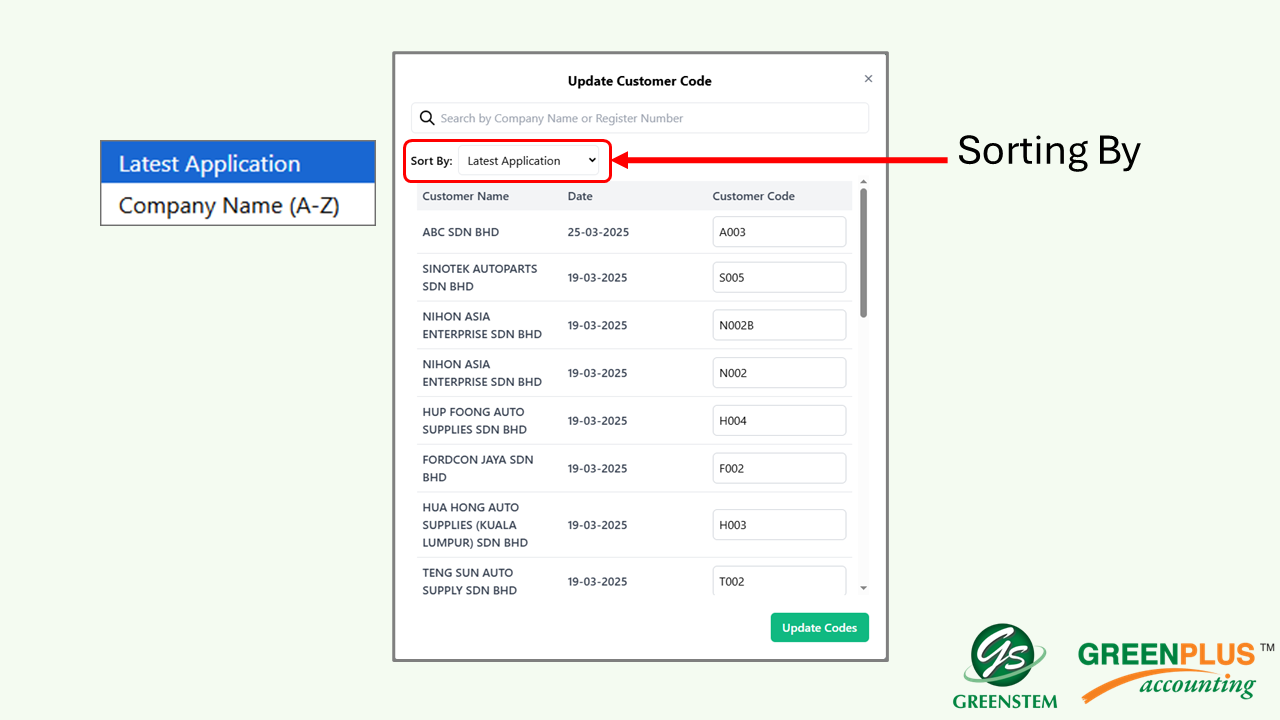Click the Update Codes button
Screen dimensions: 1280x720
point(820,627)
